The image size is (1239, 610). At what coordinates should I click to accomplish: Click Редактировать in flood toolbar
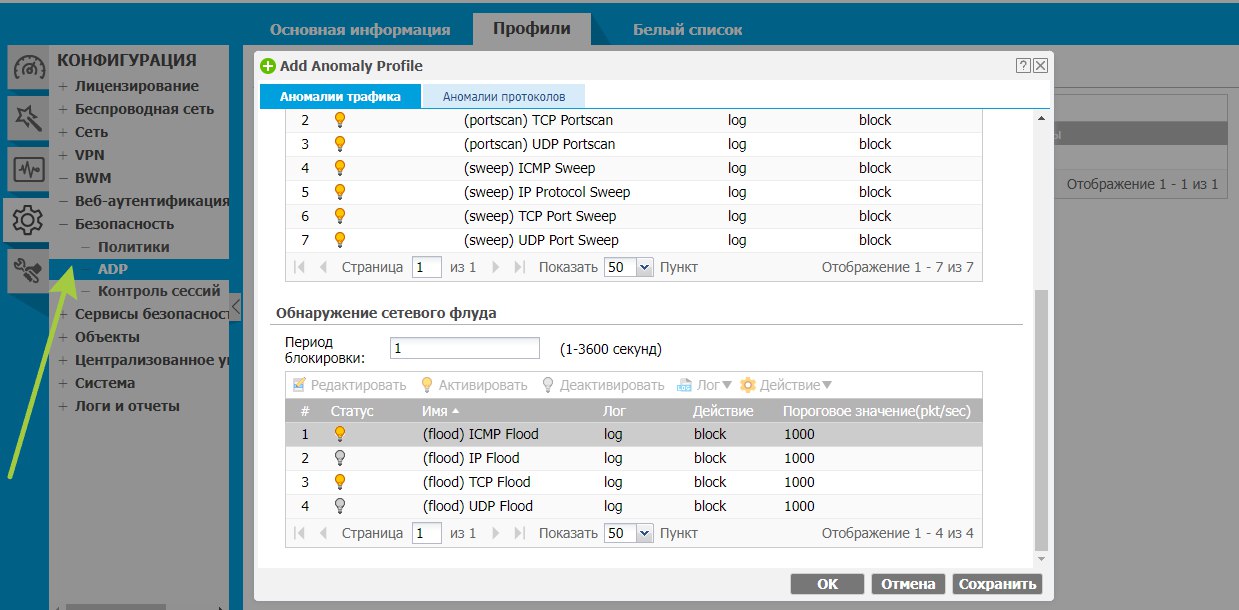click(x=349, y=385)
